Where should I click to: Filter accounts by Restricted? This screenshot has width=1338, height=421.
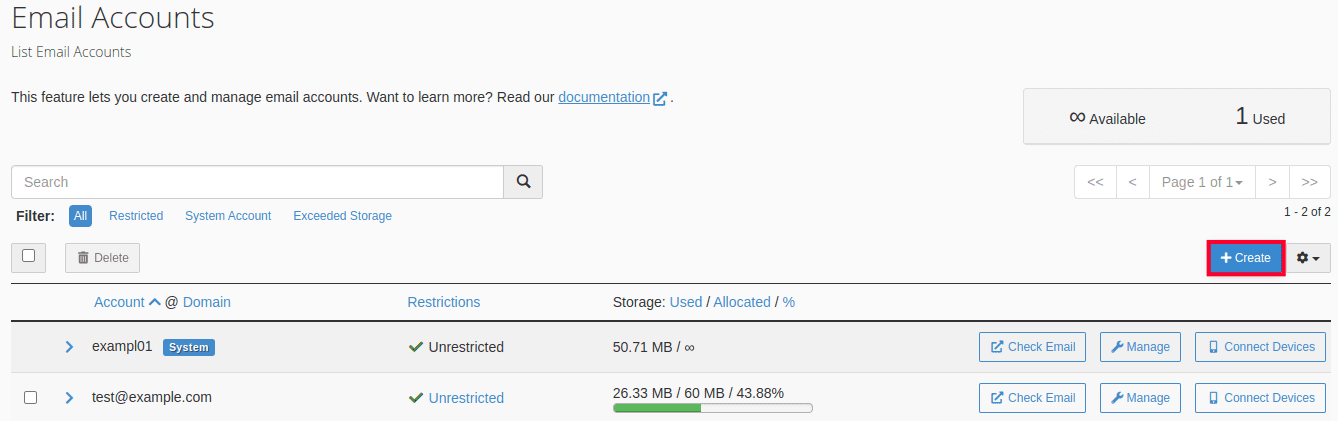point(136,216)
